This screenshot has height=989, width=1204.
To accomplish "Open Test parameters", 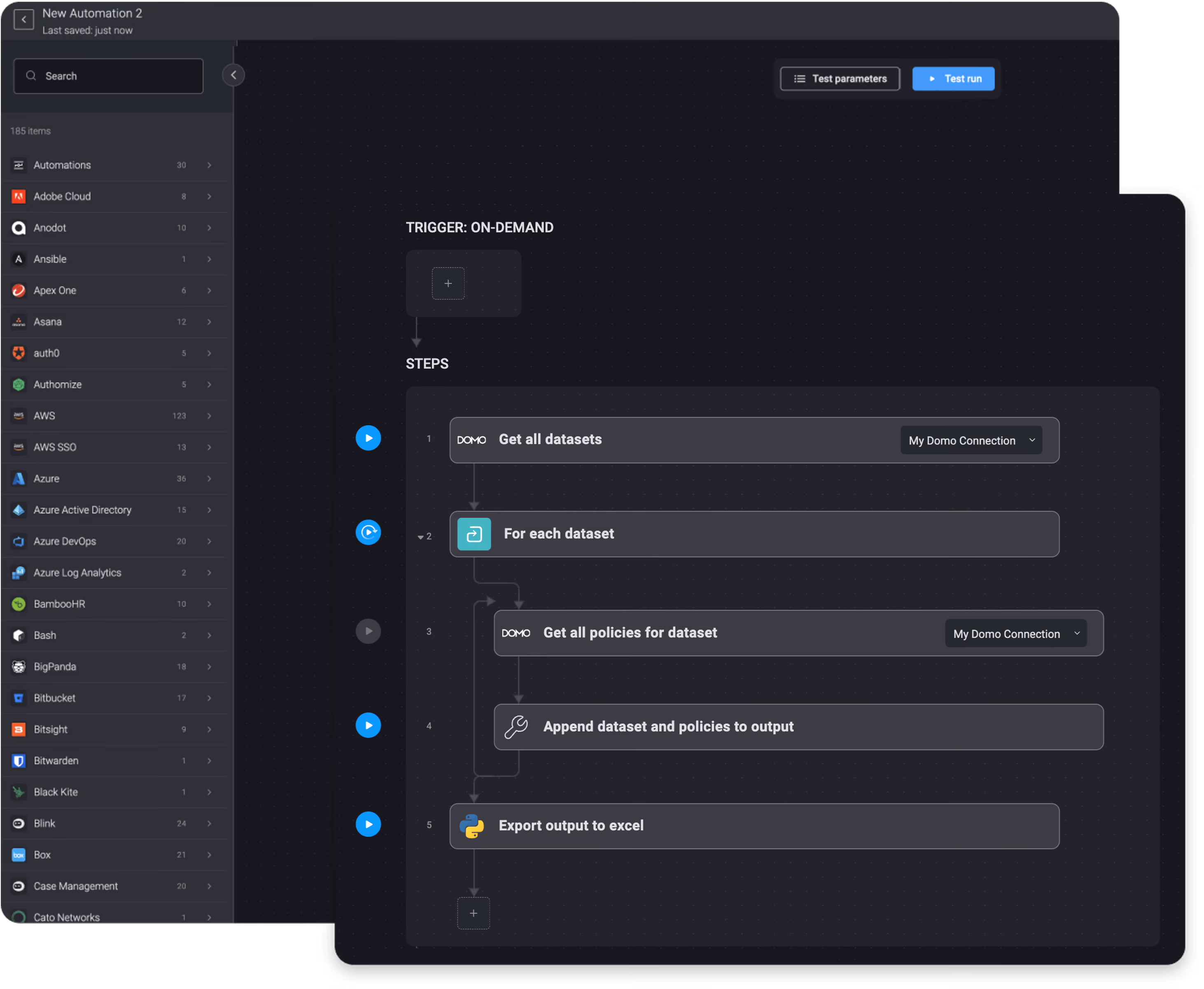I will 840,79.
